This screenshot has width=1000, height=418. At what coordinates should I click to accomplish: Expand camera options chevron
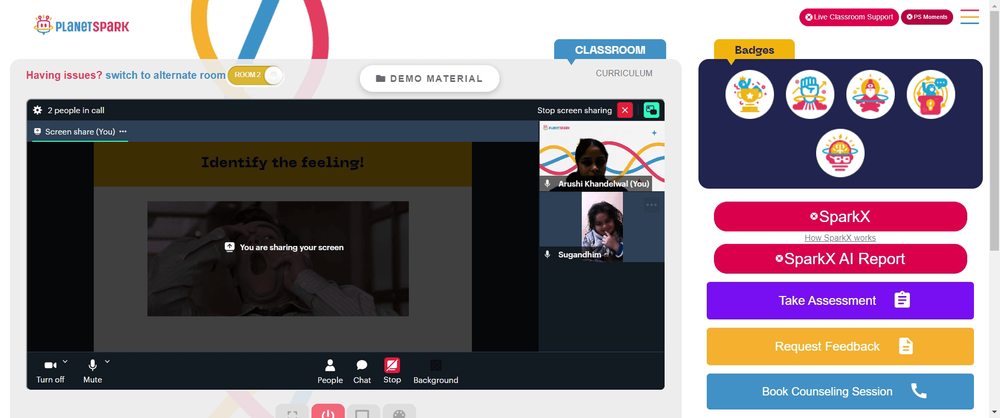pyautogui.click(x=65, y=361)
